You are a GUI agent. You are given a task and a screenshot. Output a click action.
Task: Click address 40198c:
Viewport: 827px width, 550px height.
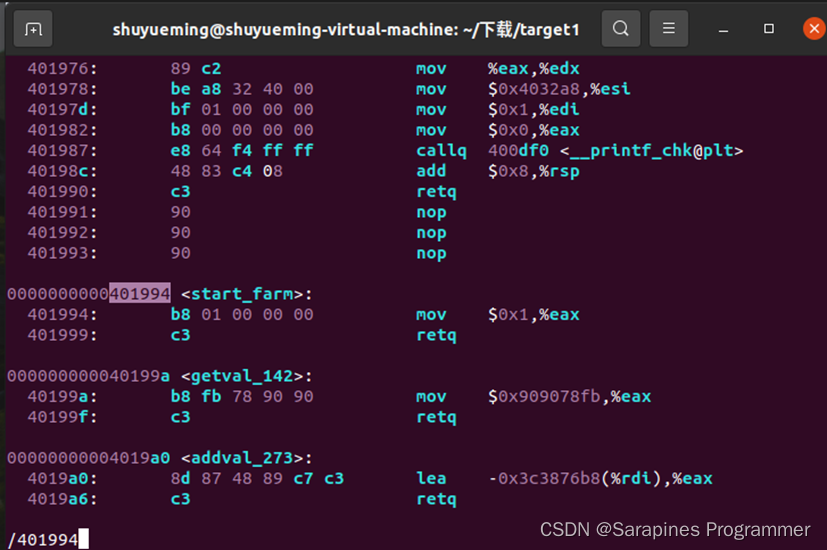click(x=63, y=171)
